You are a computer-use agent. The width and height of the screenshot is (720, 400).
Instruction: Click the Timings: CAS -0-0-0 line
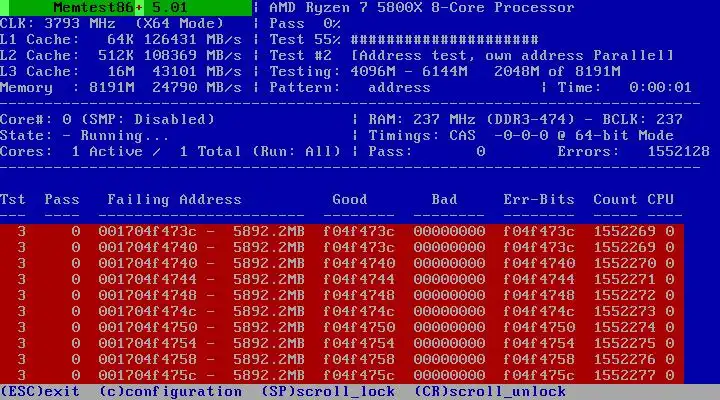click(521, 135)
